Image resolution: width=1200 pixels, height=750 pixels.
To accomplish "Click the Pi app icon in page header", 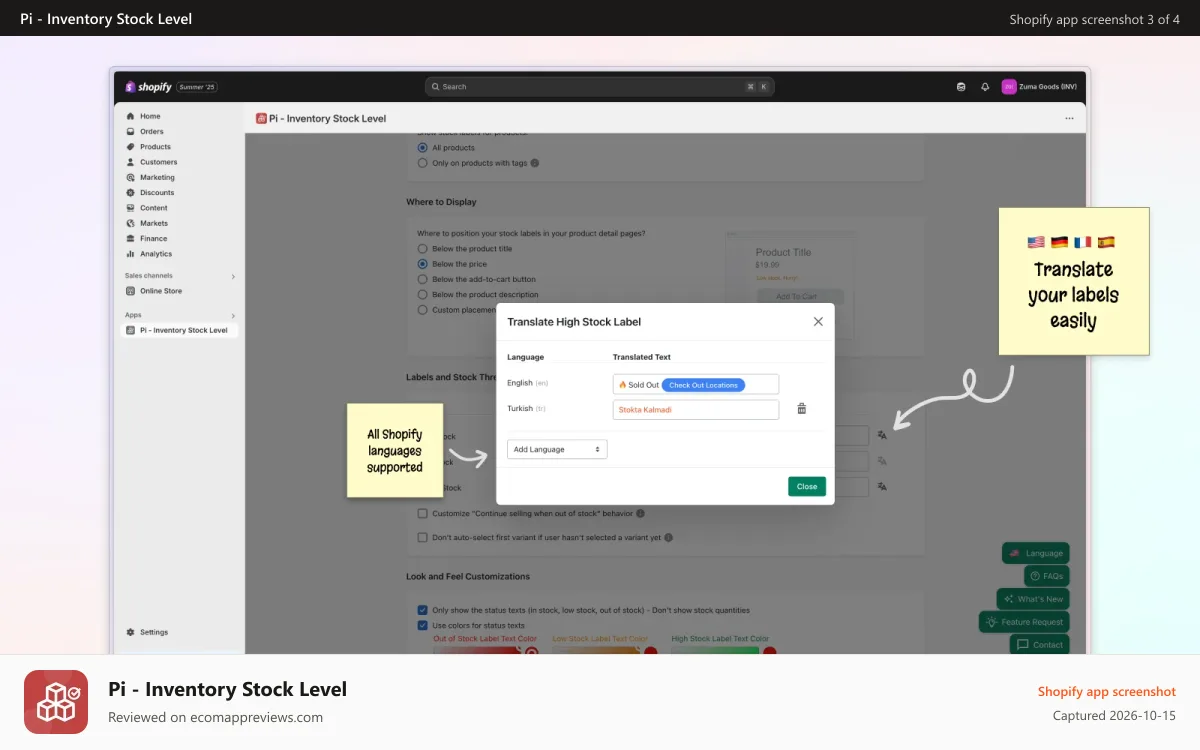I will 261,118.
